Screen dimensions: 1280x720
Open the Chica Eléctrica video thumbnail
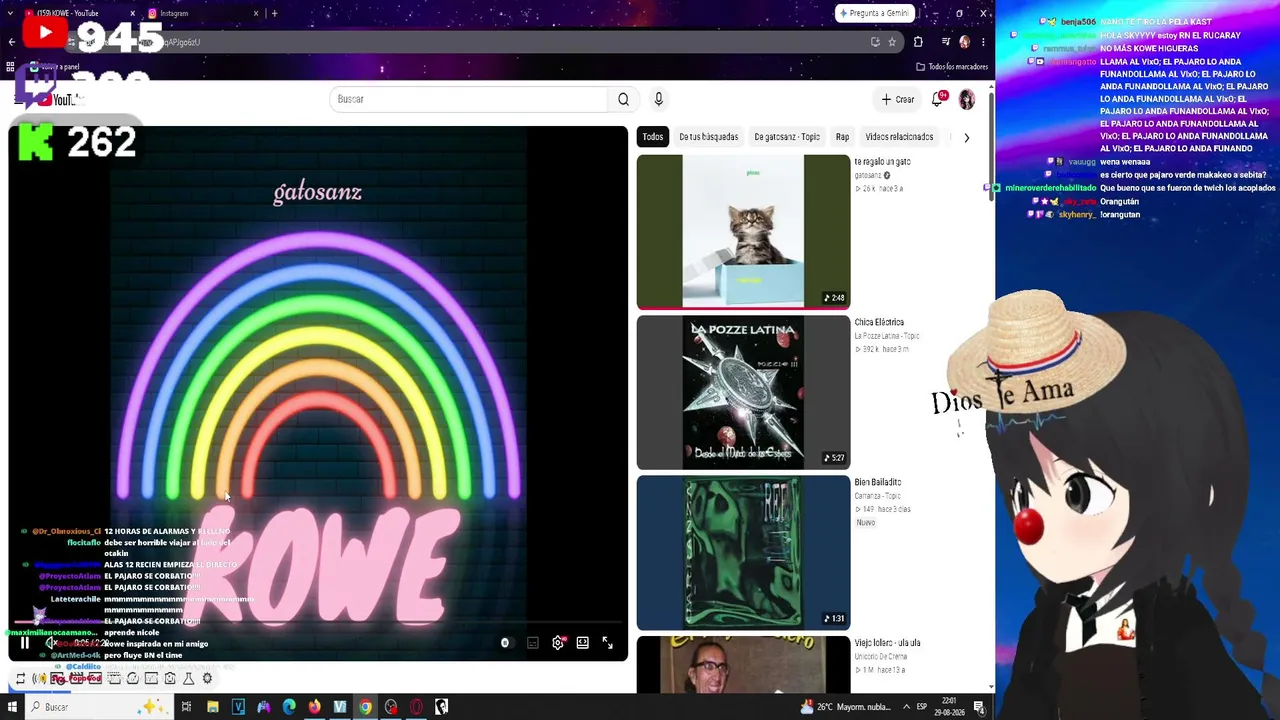click(743, 392)
